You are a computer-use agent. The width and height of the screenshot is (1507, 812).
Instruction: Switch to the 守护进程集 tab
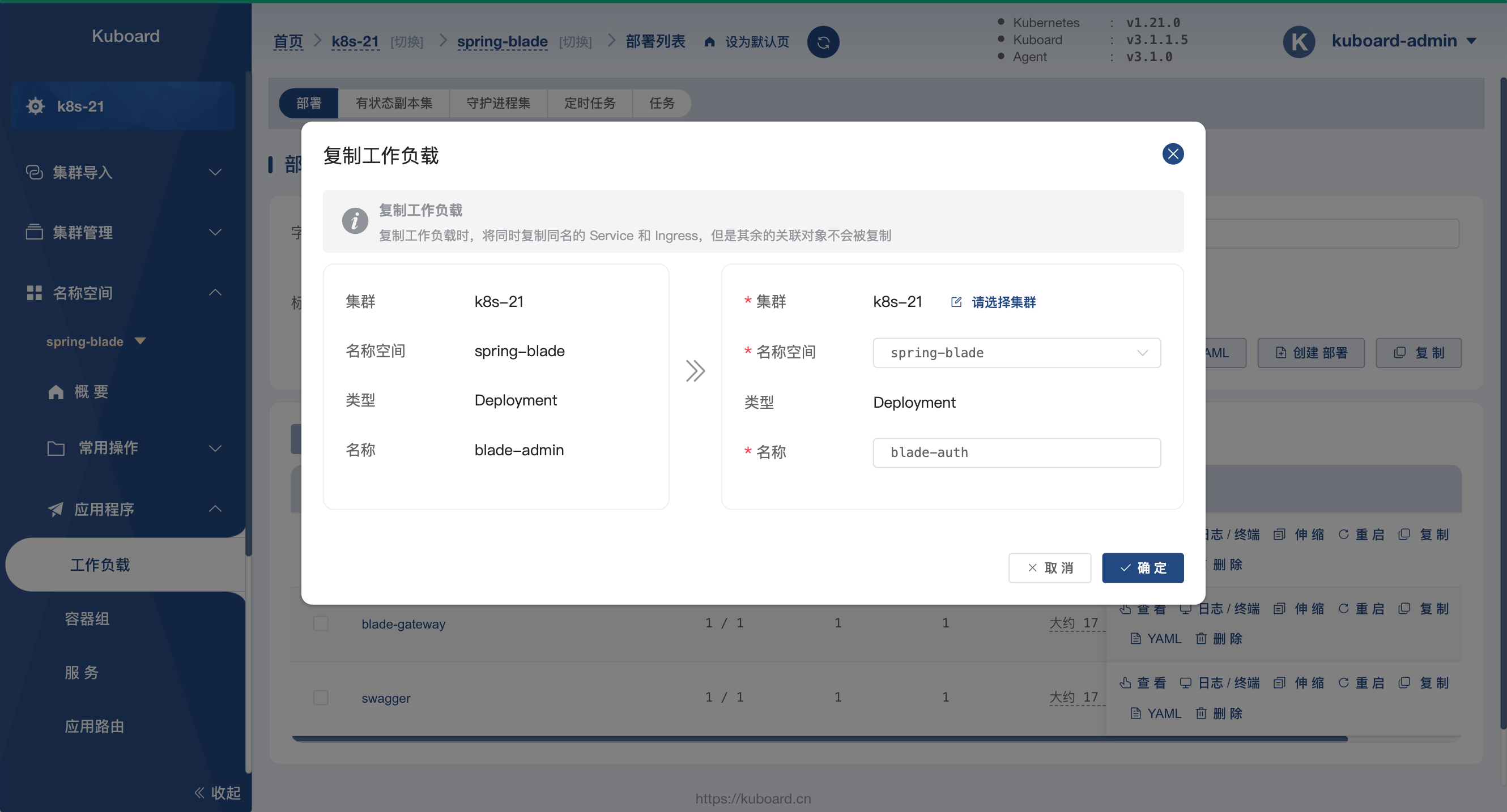498,103
